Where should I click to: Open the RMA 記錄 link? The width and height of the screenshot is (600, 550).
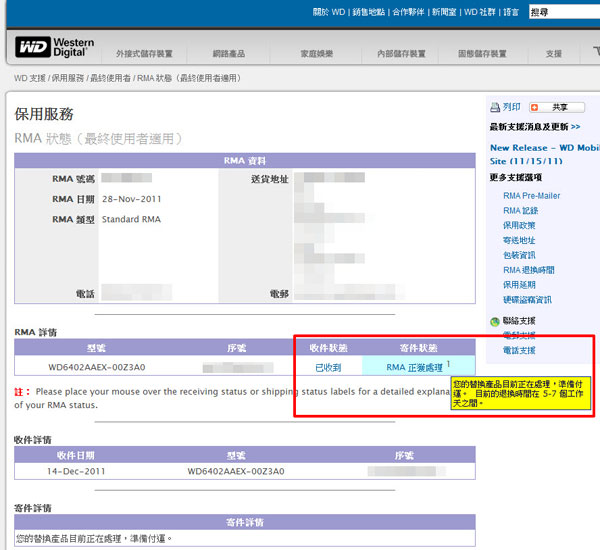coord(520,211)
